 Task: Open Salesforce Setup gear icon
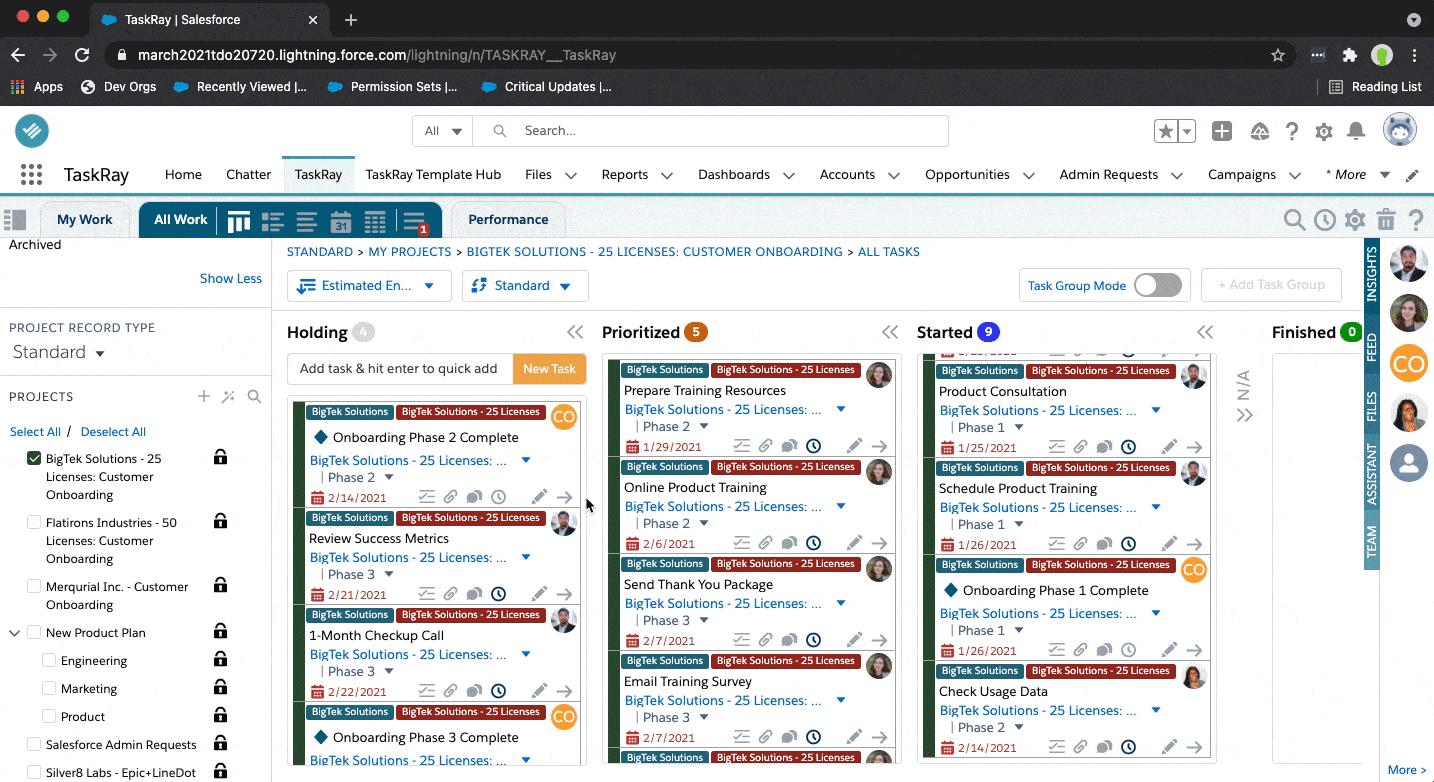click(1324, 131)
